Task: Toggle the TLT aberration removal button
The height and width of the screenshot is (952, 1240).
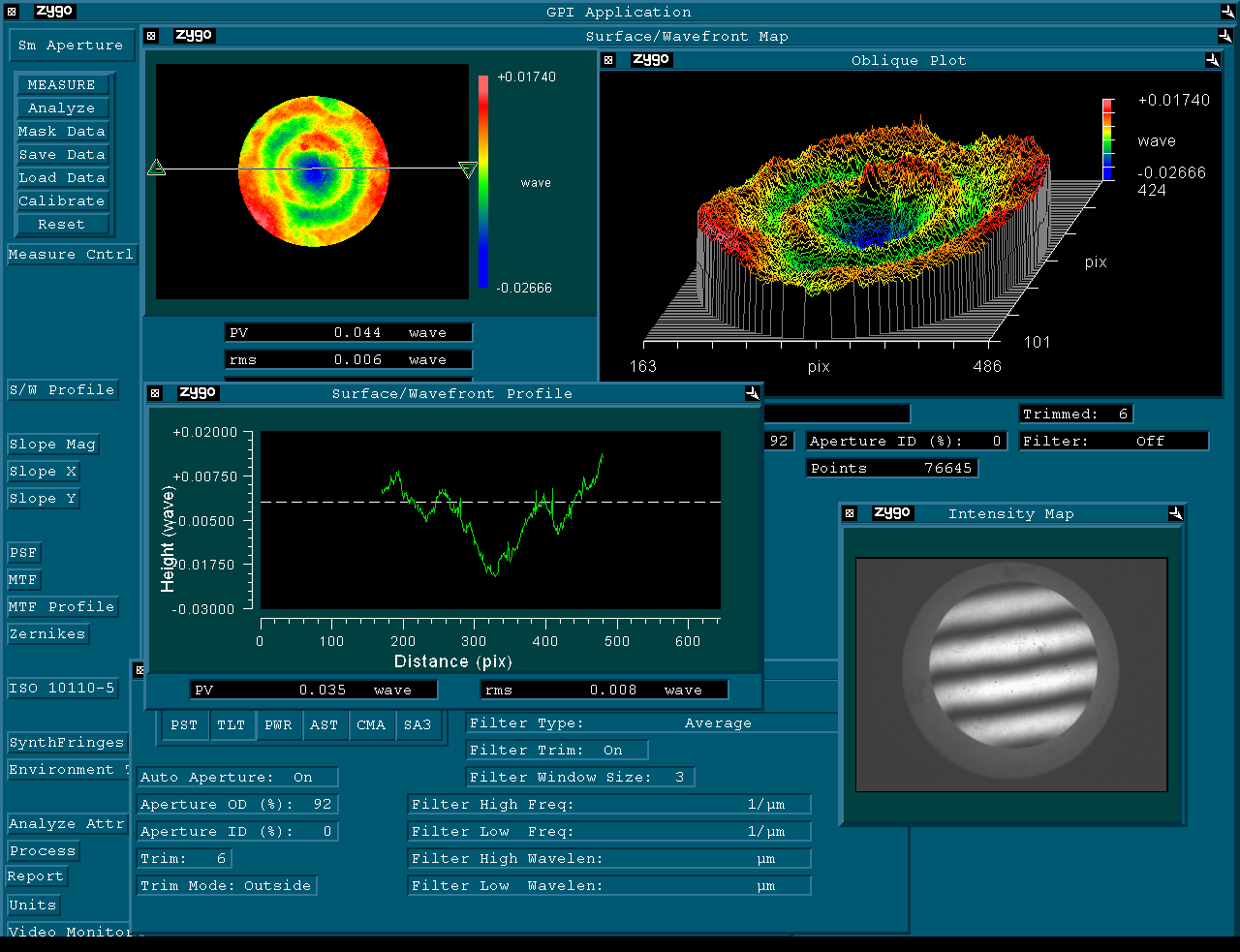Action: tap(231, 724)
